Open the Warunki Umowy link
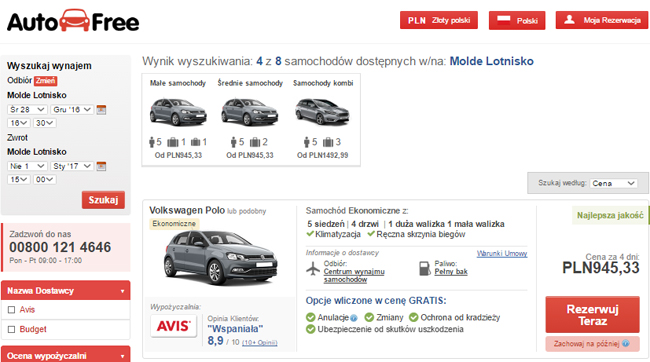 (x=502, y=253)
